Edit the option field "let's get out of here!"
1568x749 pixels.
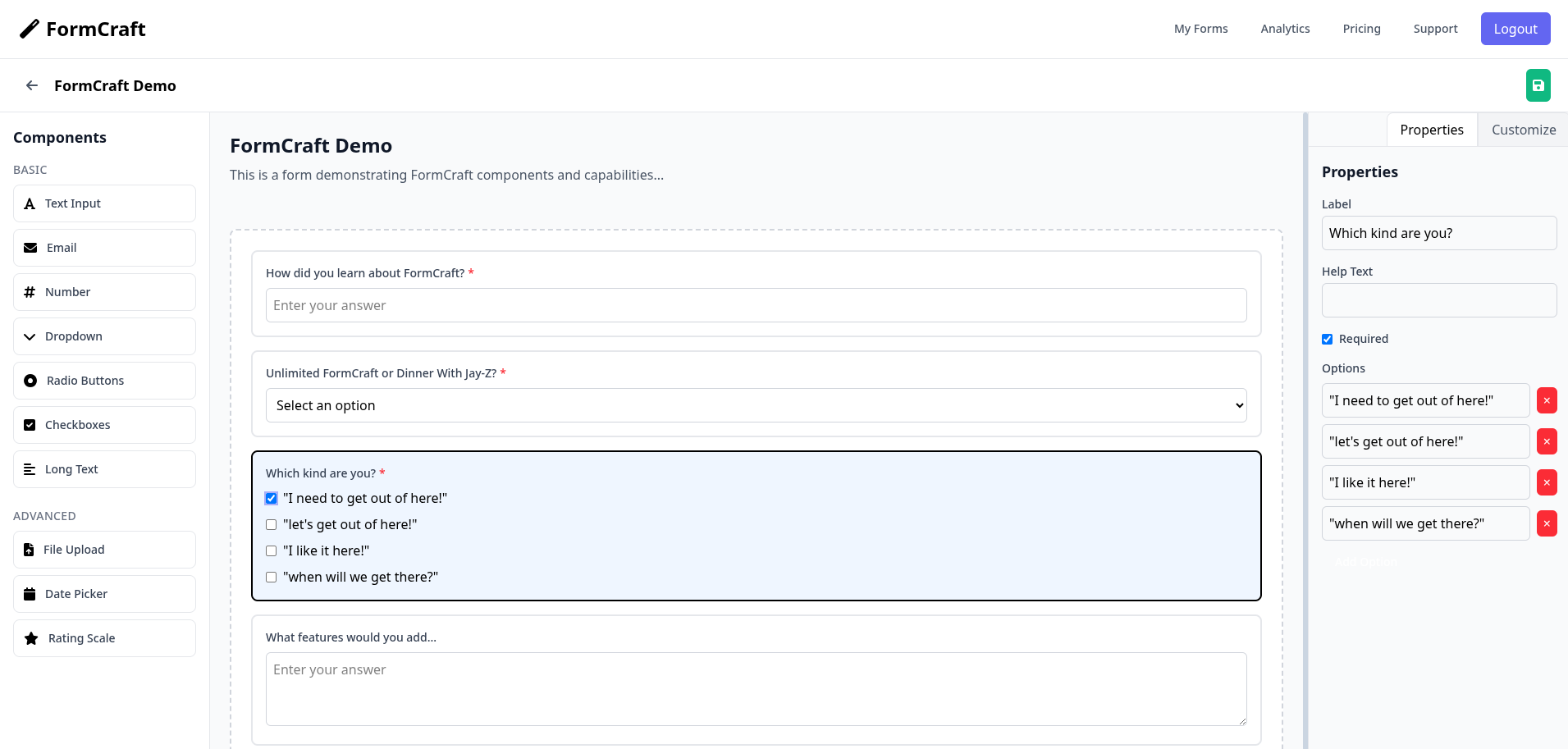click(x=1425, y=441)
